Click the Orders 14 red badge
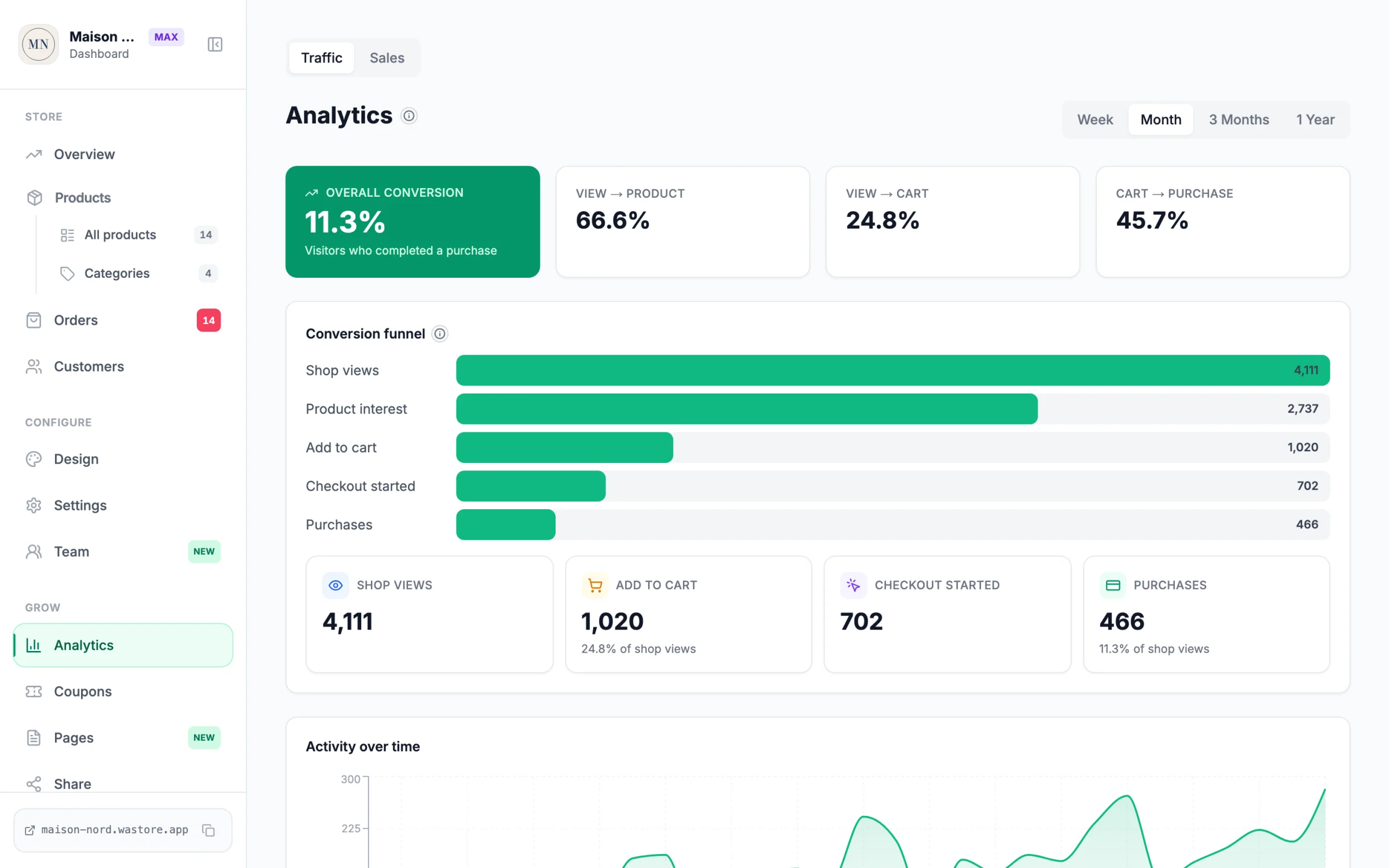The image size is (1389, 868). click(209, 320)
